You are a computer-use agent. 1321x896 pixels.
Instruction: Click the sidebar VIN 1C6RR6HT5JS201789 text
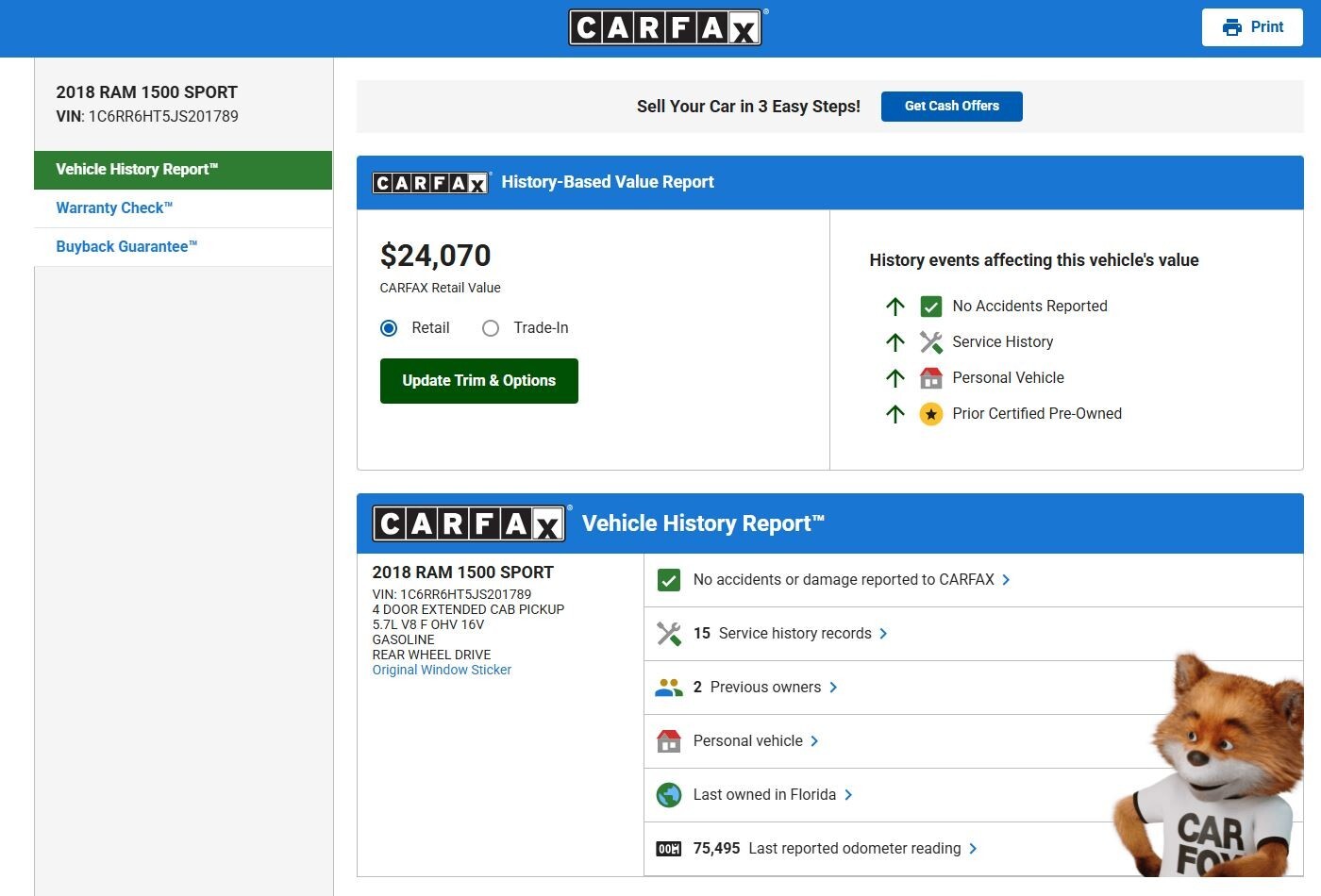[147, 117]
